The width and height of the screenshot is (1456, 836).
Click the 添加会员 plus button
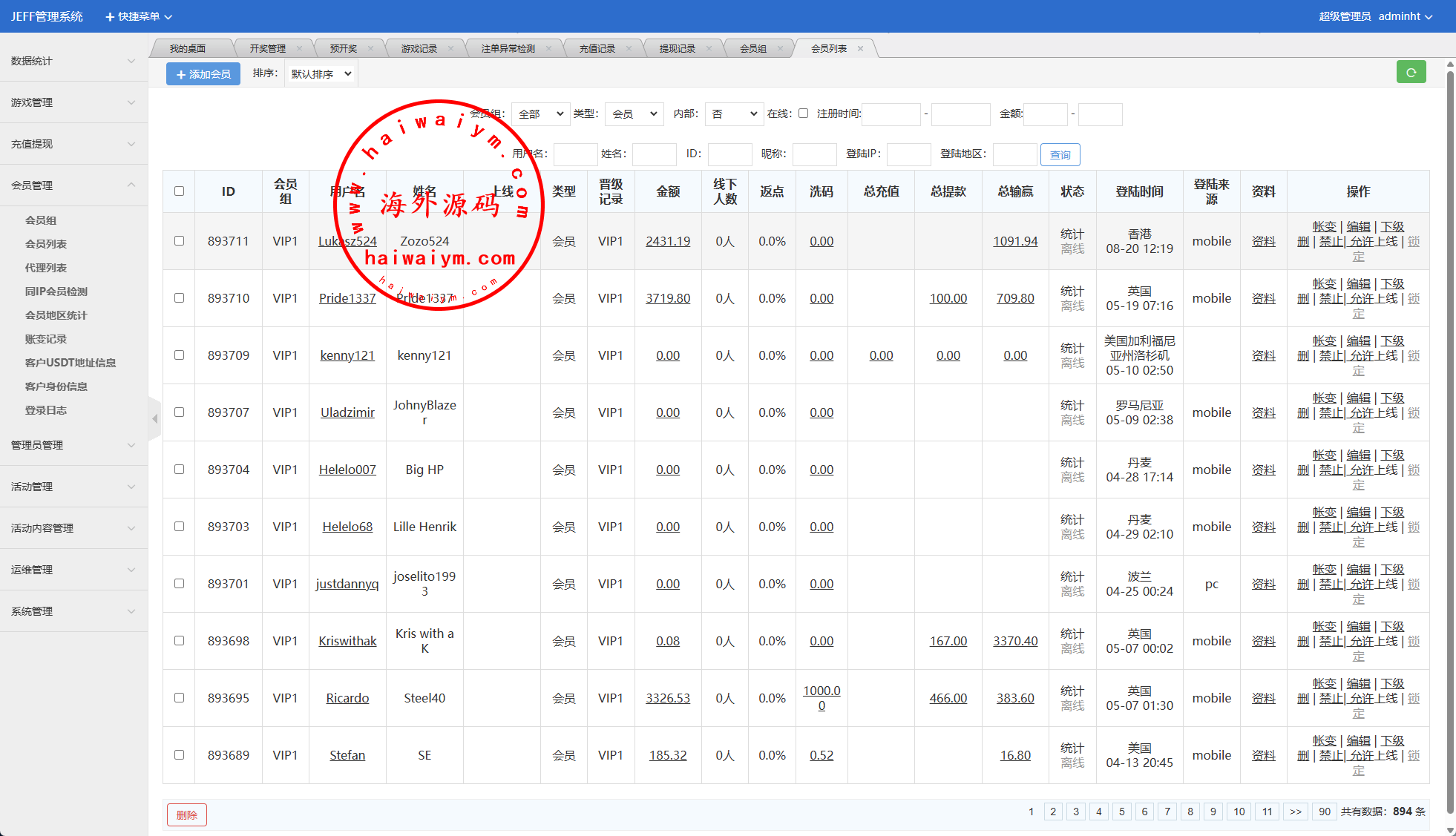pyautogui.click(x=203, y=74)
